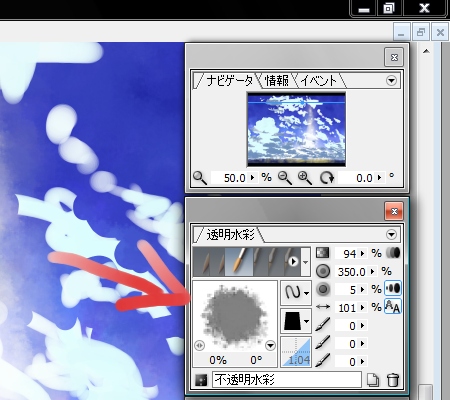Image resolution: width=450 pixels, height=400 pixels.
Task: Click the opacity value field 94
Action: click(347, 253)
